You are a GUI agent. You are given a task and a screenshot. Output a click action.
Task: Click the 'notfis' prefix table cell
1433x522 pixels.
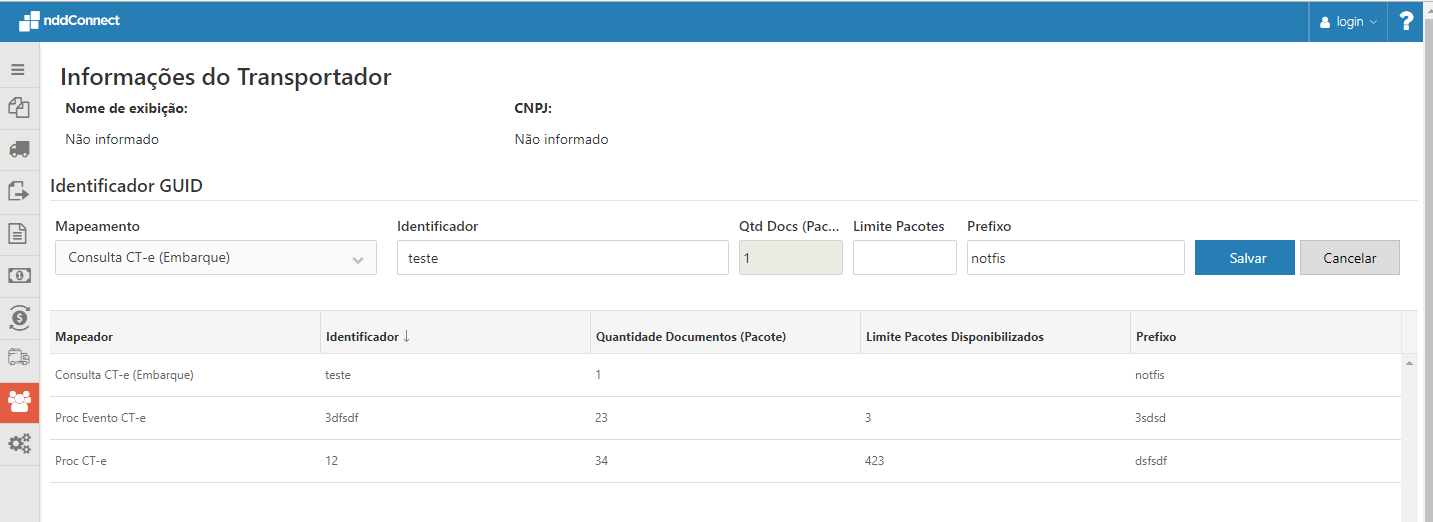pos(1150,375)
